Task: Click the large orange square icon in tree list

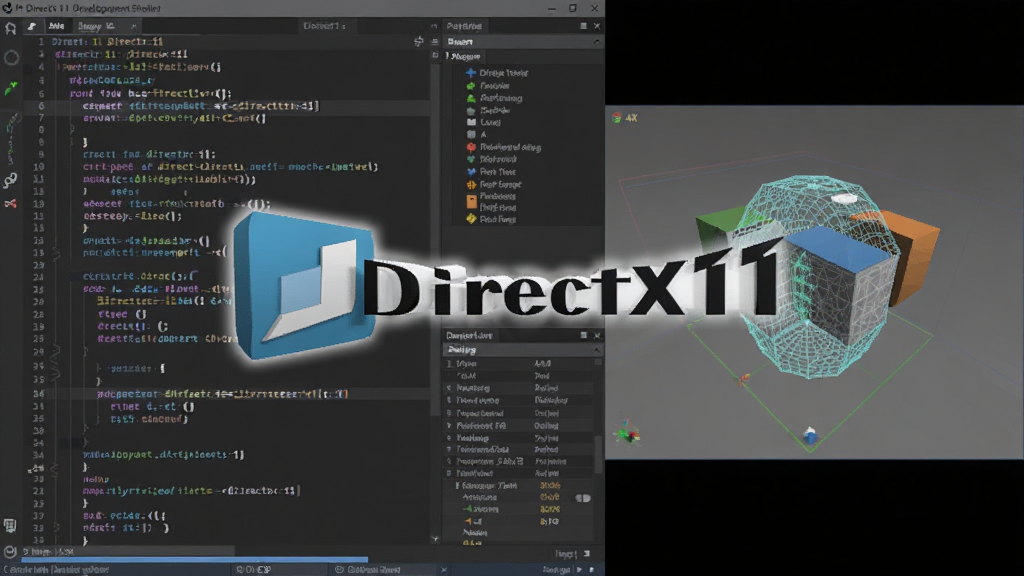Action: (x=472, y=202)
